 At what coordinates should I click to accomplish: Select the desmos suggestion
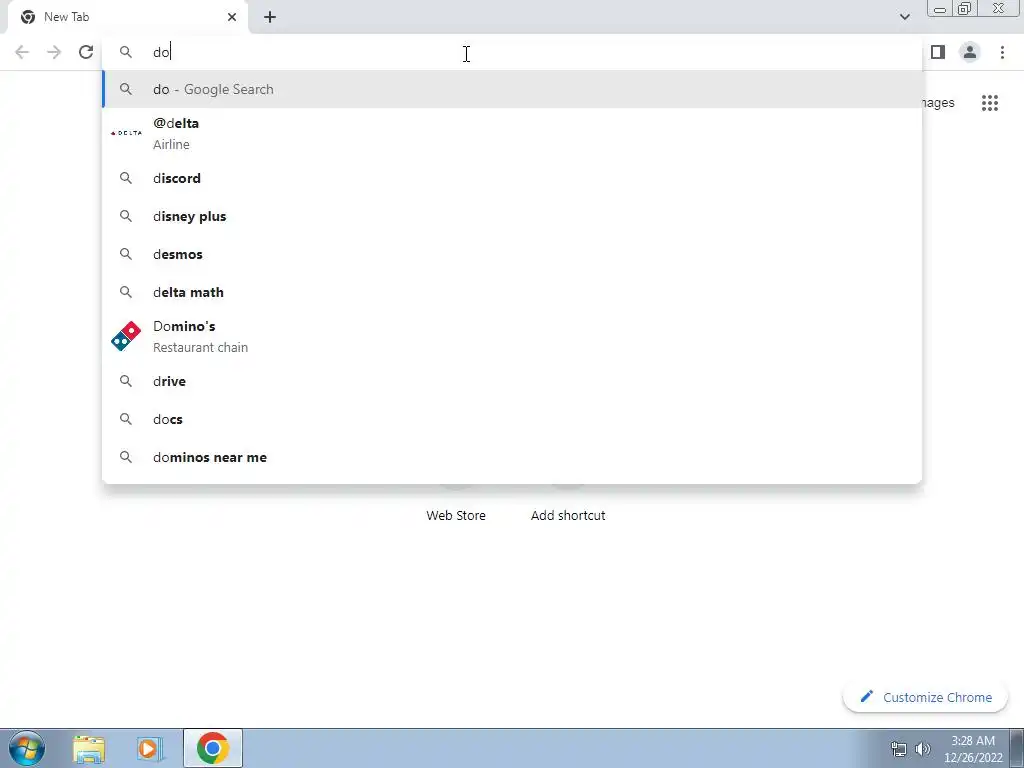(x=512, y=254)
